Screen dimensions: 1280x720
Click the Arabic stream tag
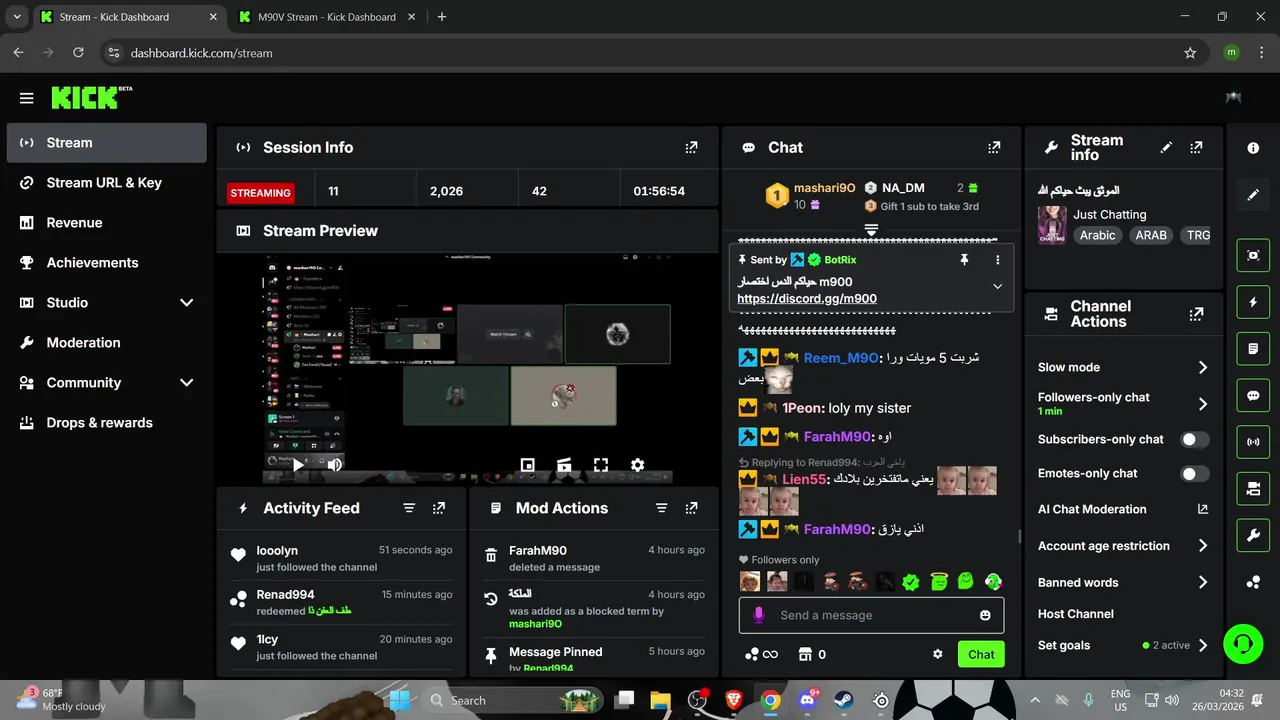[x=1097, y=235]
